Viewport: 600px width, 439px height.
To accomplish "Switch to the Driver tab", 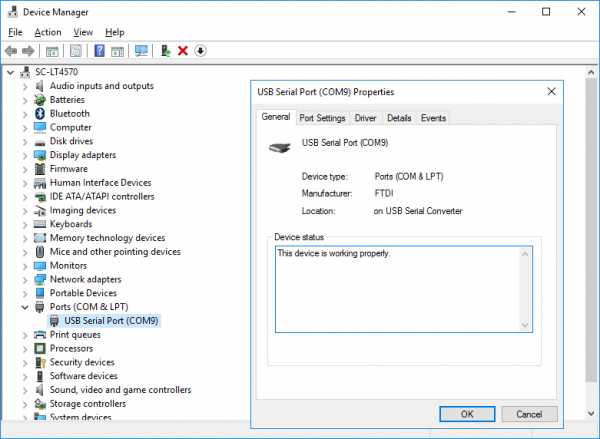I will [x=365, y=118].
